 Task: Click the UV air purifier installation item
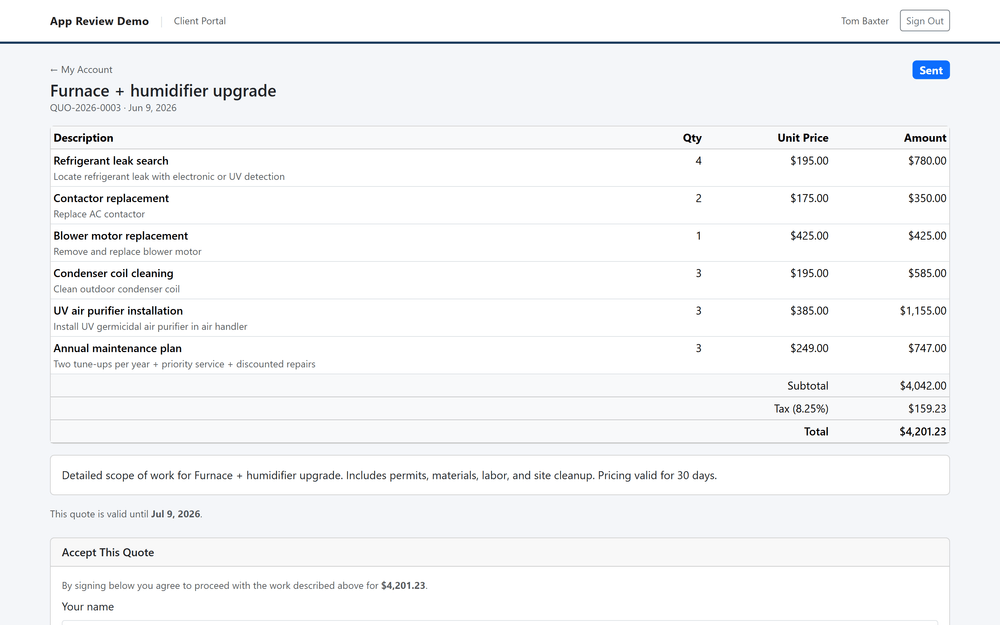point(118,311)
